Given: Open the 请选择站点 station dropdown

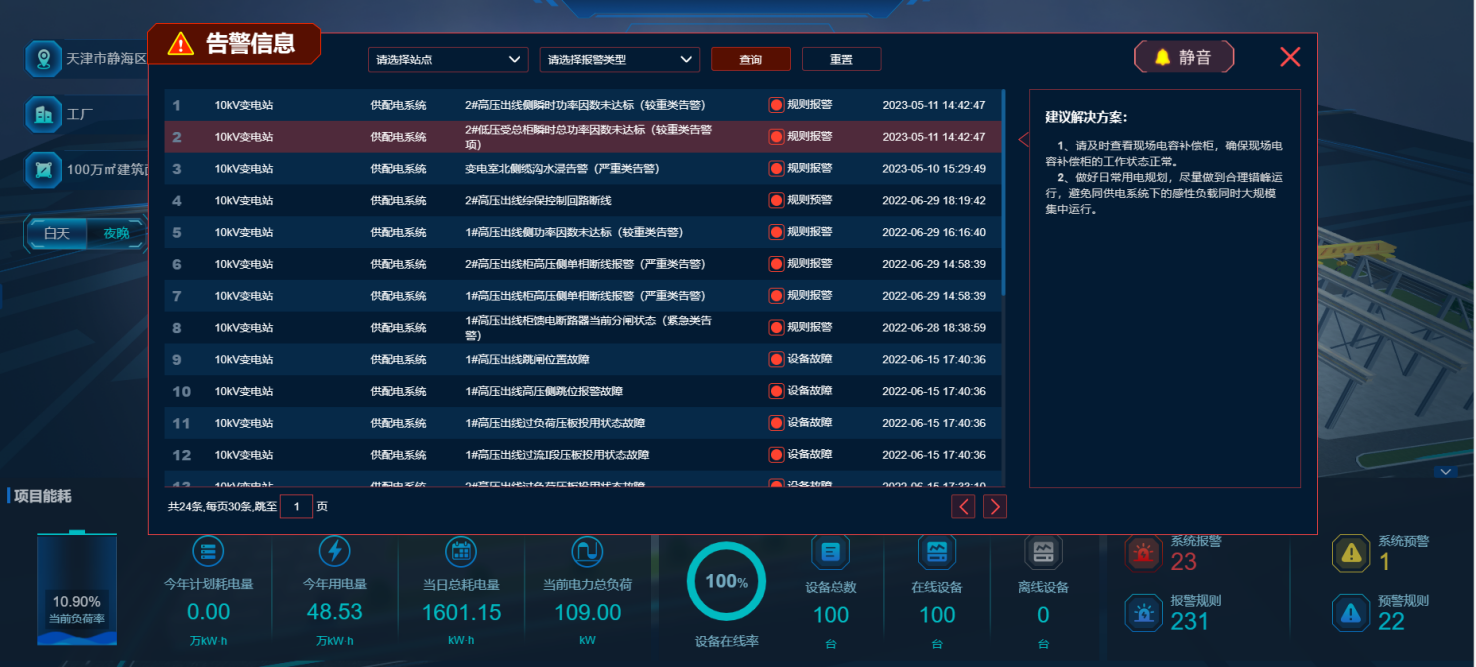Looking at the screenshot, I should (x=448, y=59).
